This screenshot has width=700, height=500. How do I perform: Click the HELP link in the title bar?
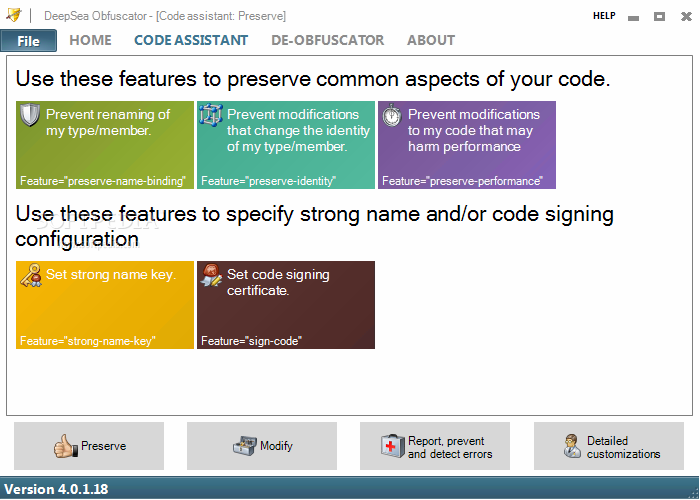click(604, 16)
